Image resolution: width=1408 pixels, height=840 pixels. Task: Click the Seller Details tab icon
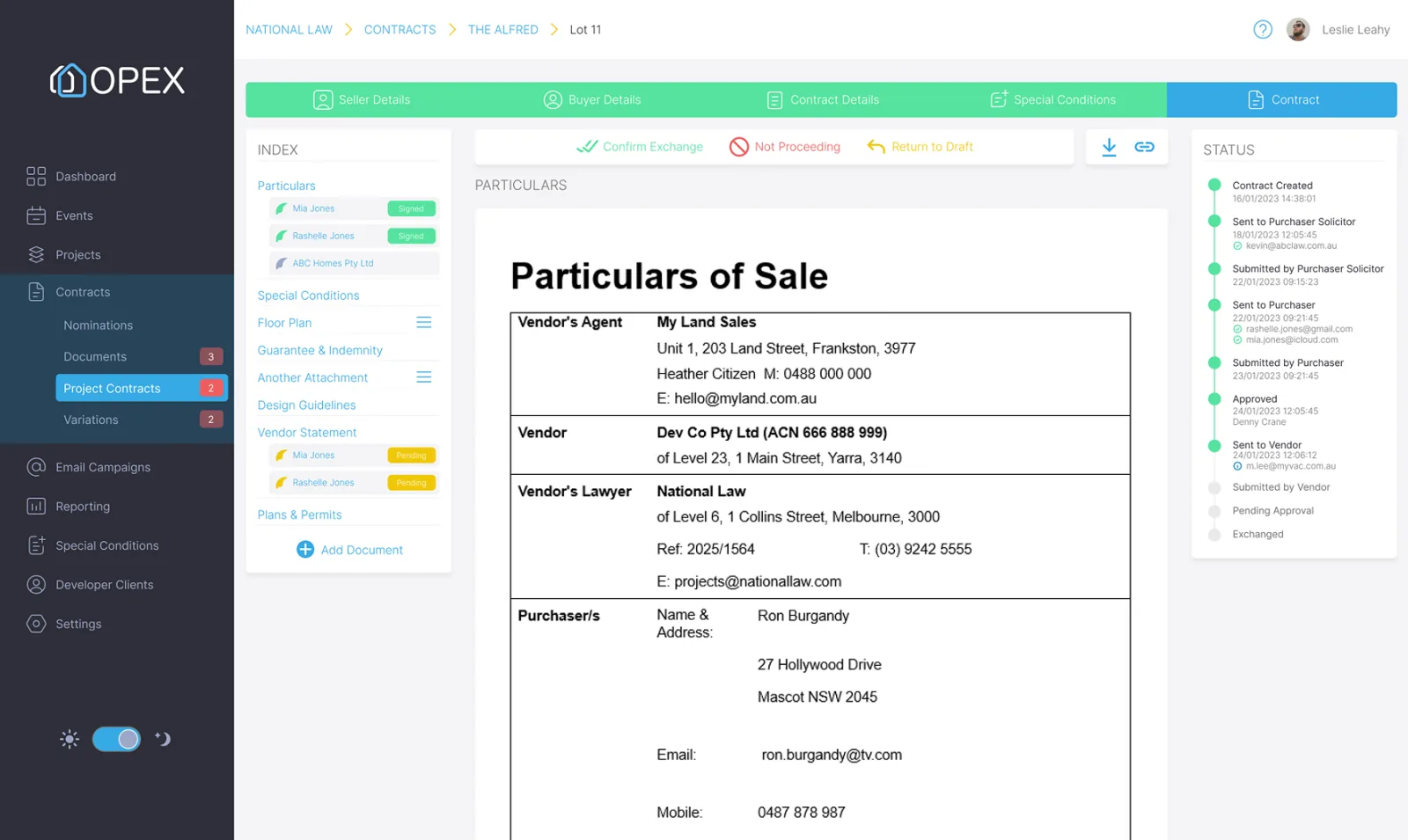point(323,99)
